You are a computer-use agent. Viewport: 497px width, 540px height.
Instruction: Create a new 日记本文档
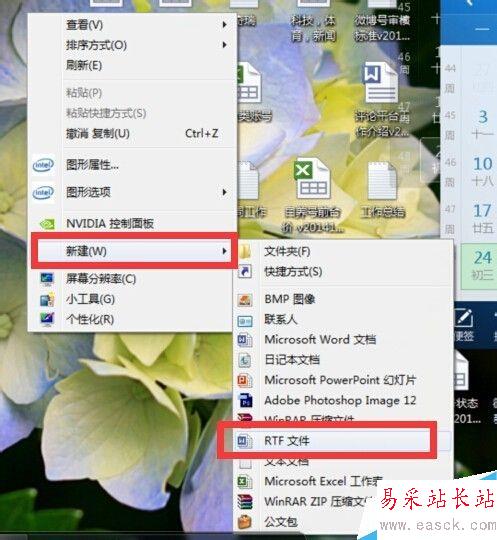pyautogui.click(x=344, y=360)
